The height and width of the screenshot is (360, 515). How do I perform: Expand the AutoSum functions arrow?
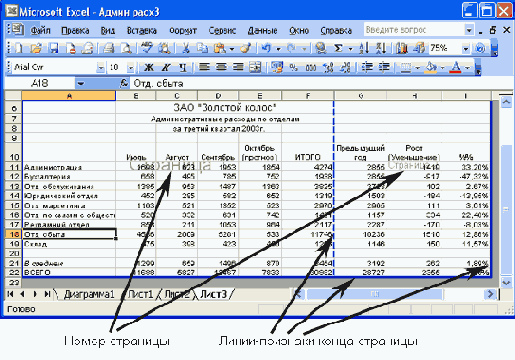point(350,49)
